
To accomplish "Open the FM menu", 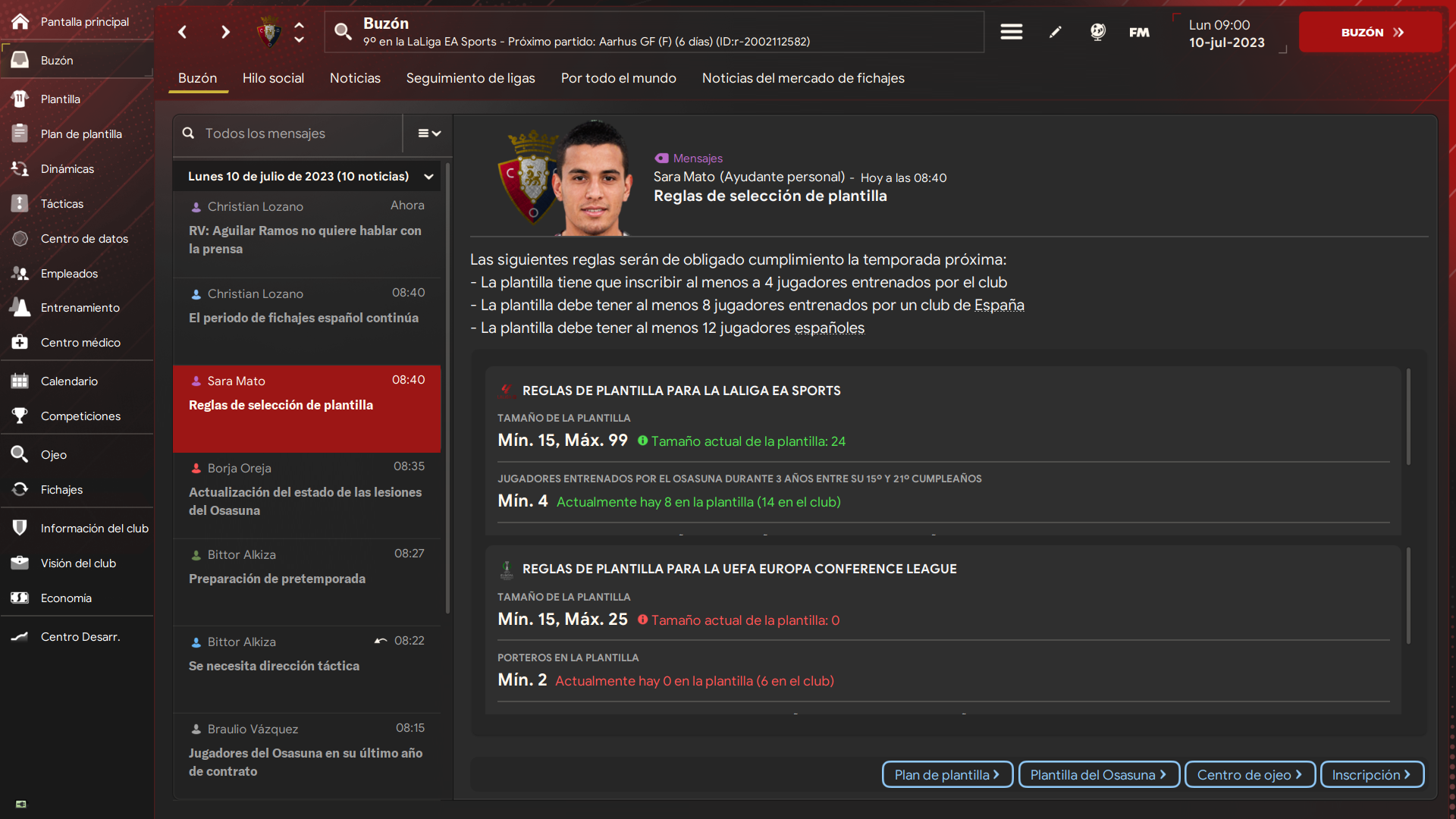I will click(1139, 32).
